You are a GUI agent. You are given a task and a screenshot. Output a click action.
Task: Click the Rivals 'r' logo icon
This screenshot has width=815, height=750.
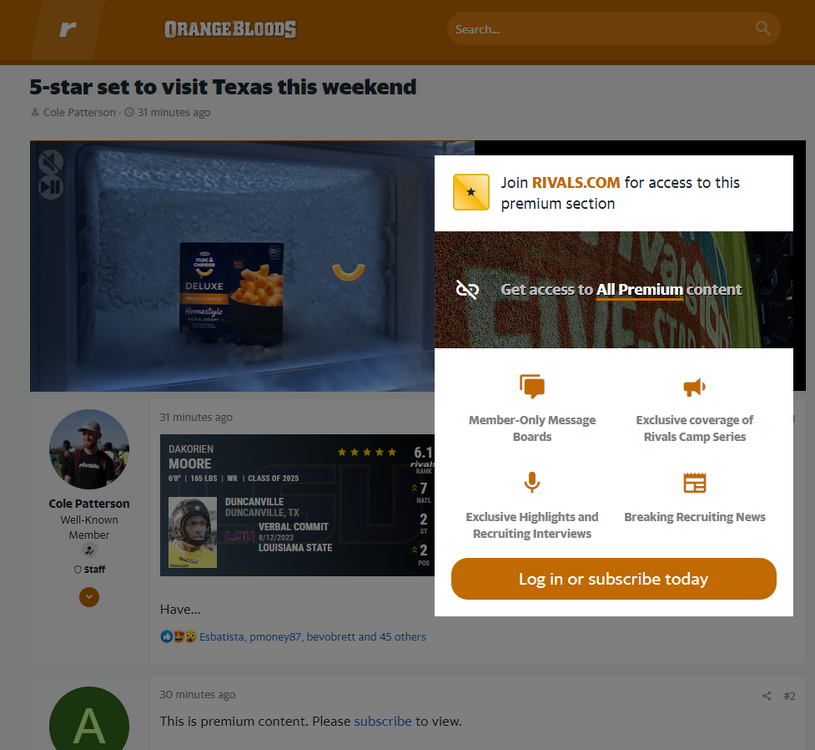point(68,29)
